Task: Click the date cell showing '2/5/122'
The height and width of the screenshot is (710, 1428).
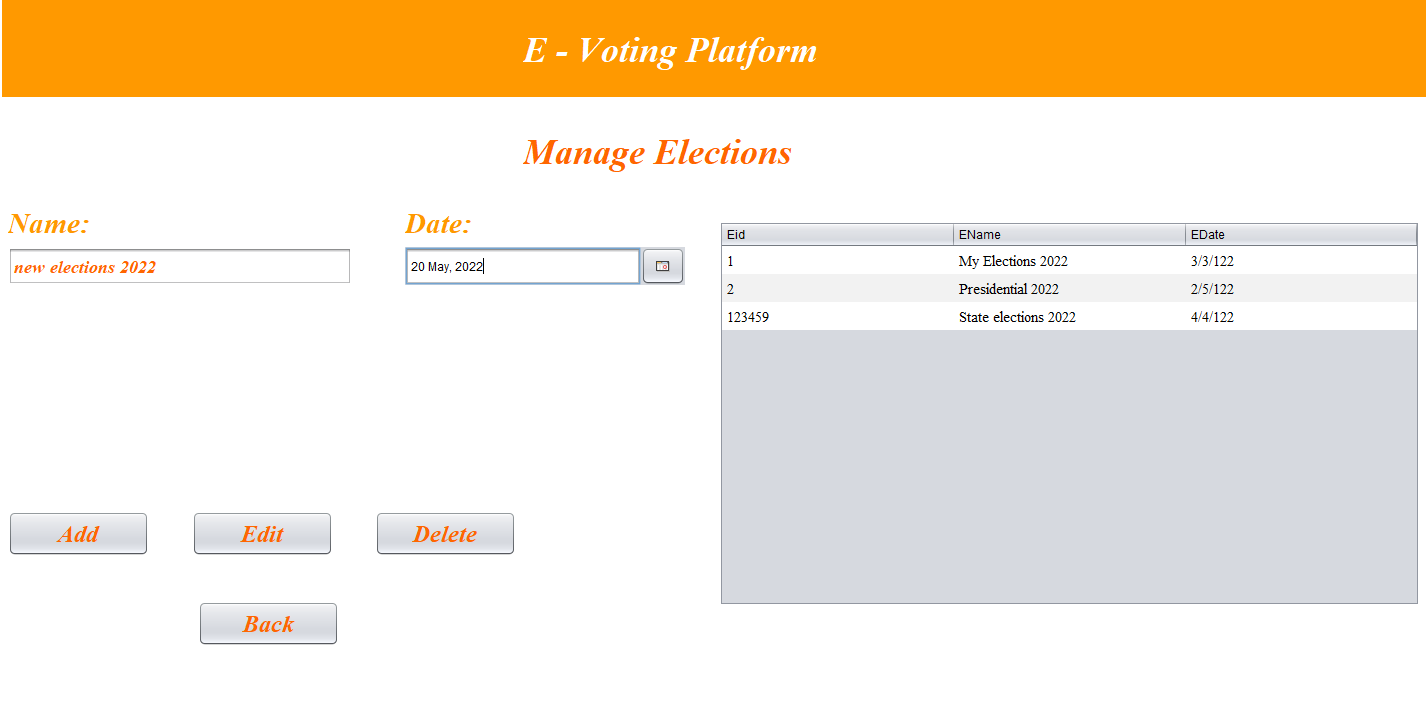Action: click(x=1213, y=289)
